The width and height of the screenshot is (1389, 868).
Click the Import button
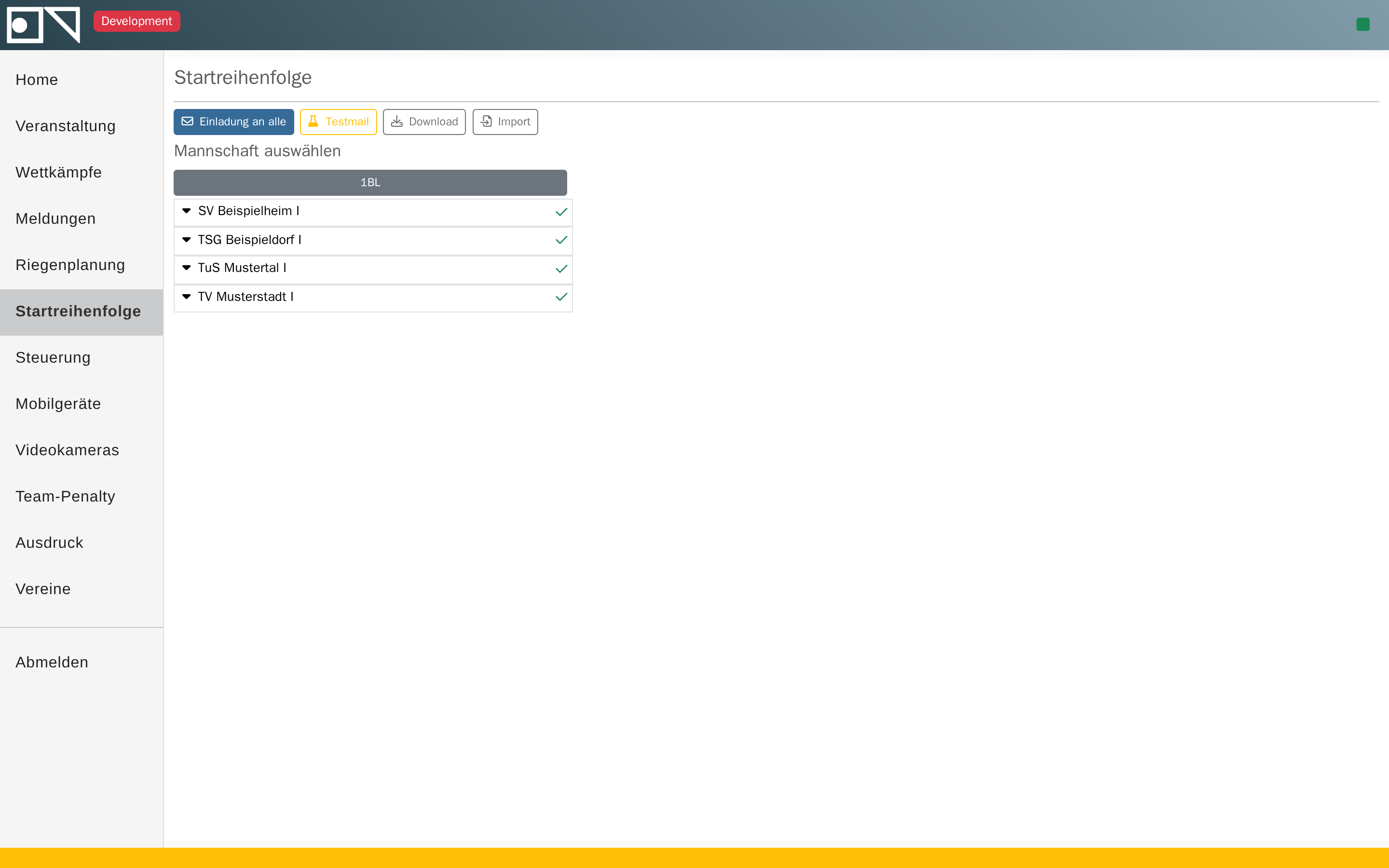(505, 122)
